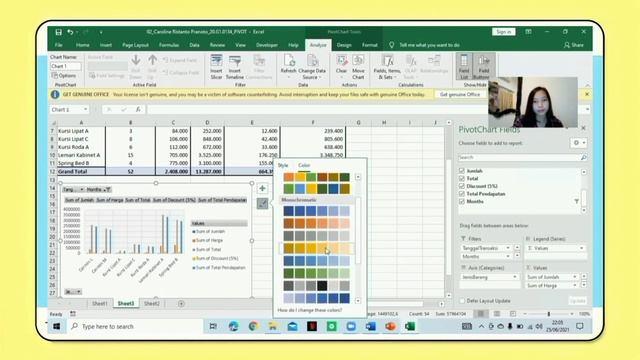Screen dimensions: 640x360
Task: Open the Format ribbon tab
Action: [x=370, y=45]
